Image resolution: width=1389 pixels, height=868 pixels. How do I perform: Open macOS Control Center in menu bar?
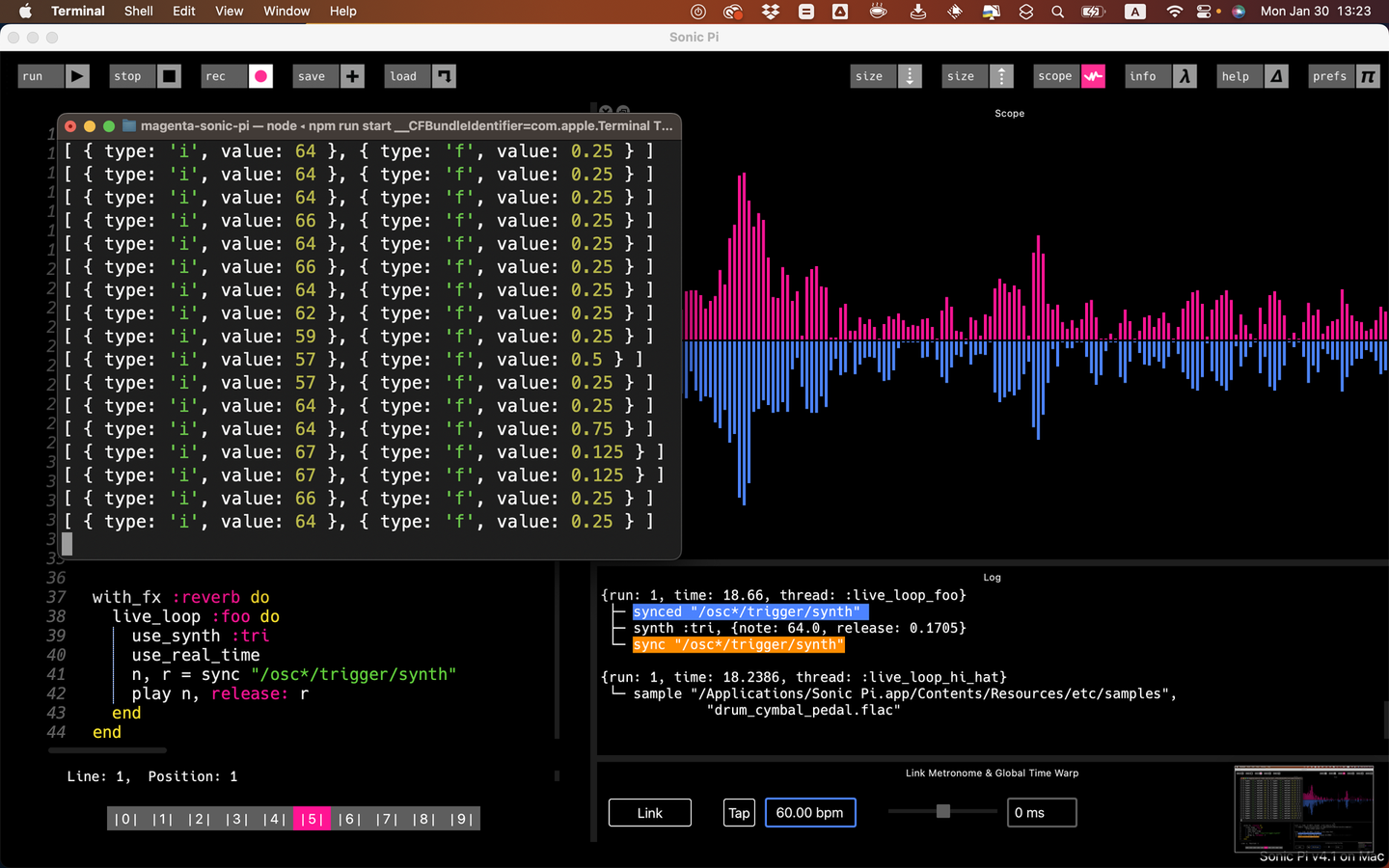point(1204,12)
